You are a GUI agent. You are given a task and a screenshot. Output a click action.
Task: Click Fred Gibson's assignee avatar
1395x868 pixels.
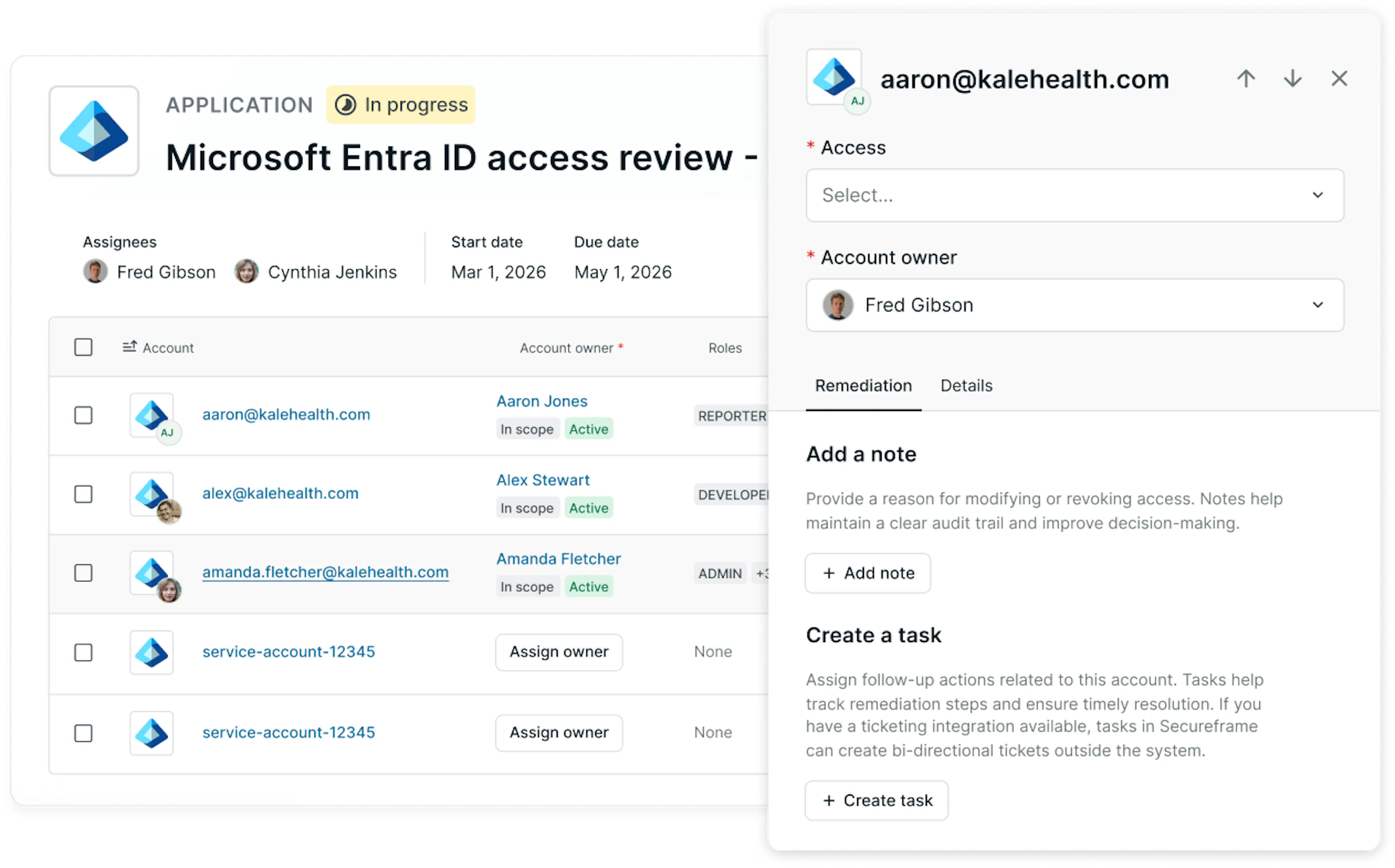pos(95,271)
